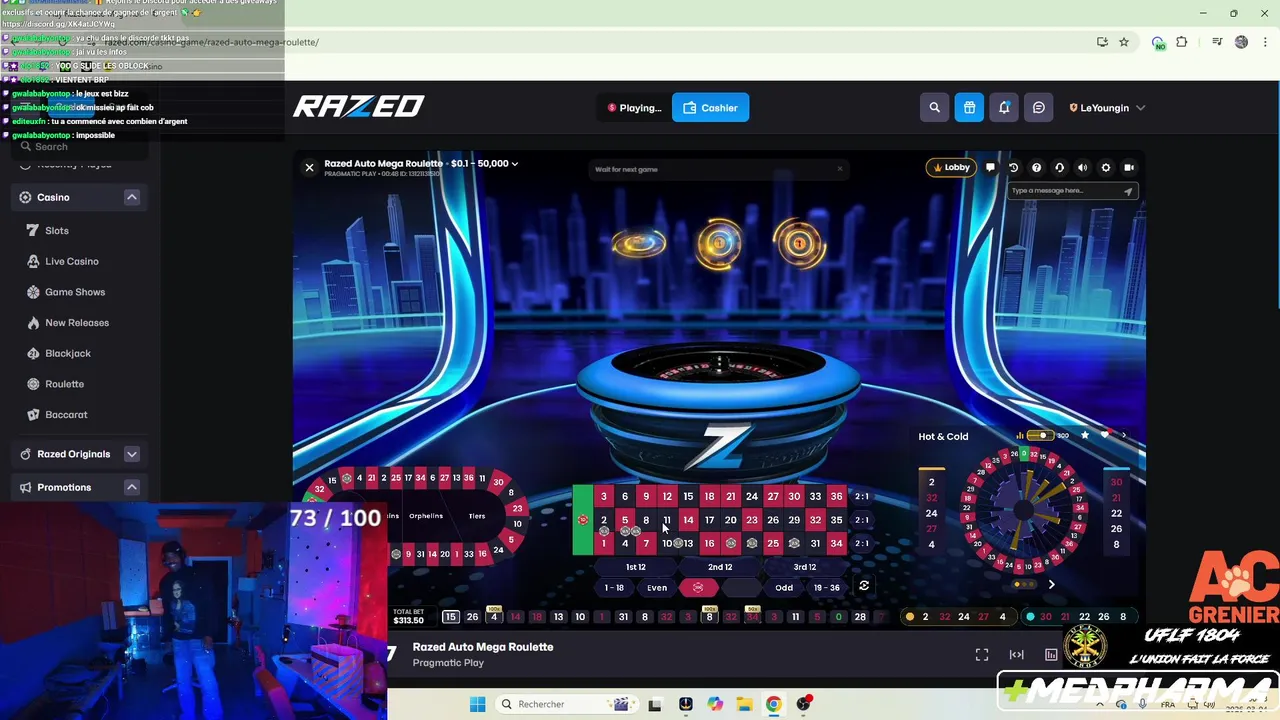
Task: Toggle the 300 rounds statistics slider
Action: pyautogui.click(x=1042, y=436)
